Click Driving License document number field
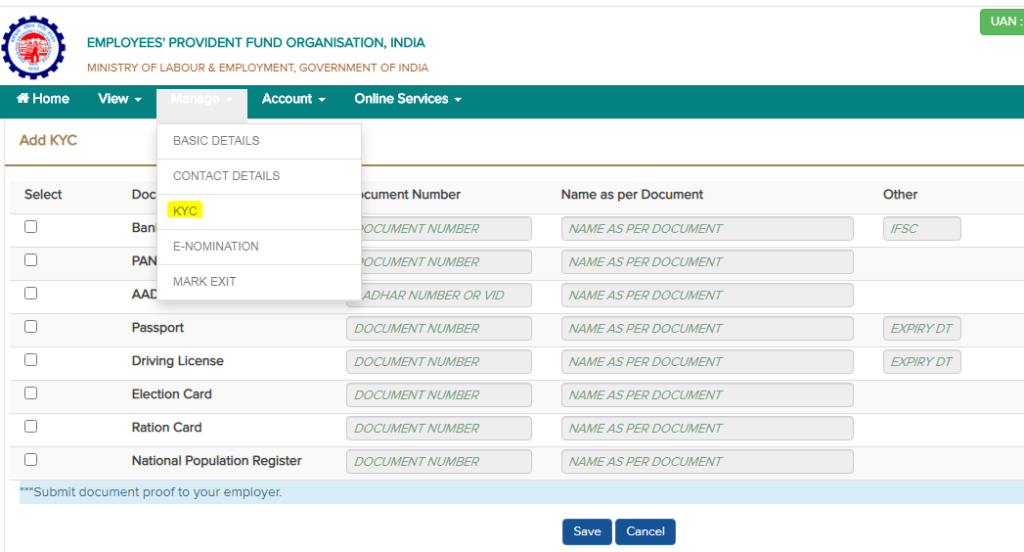This screenshot has width=1024, height=552. (x=439, y=362)
